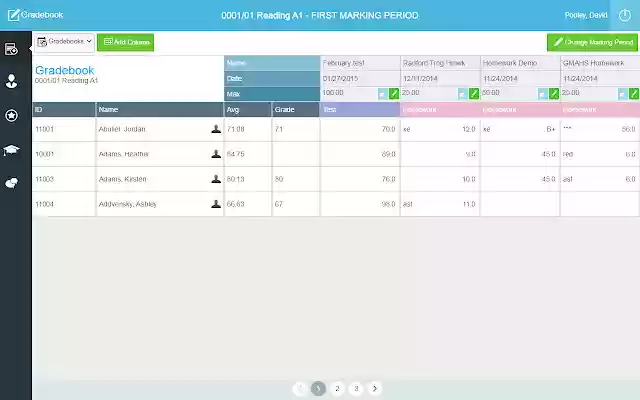Click the February test column name
The width and height of the screenshot is (640, 400).
point(344,63)
